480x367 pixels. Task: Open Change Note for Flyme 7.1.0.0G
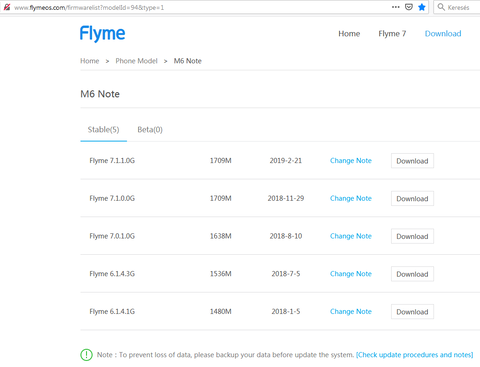pyautogui.click(x=351, y=198)
